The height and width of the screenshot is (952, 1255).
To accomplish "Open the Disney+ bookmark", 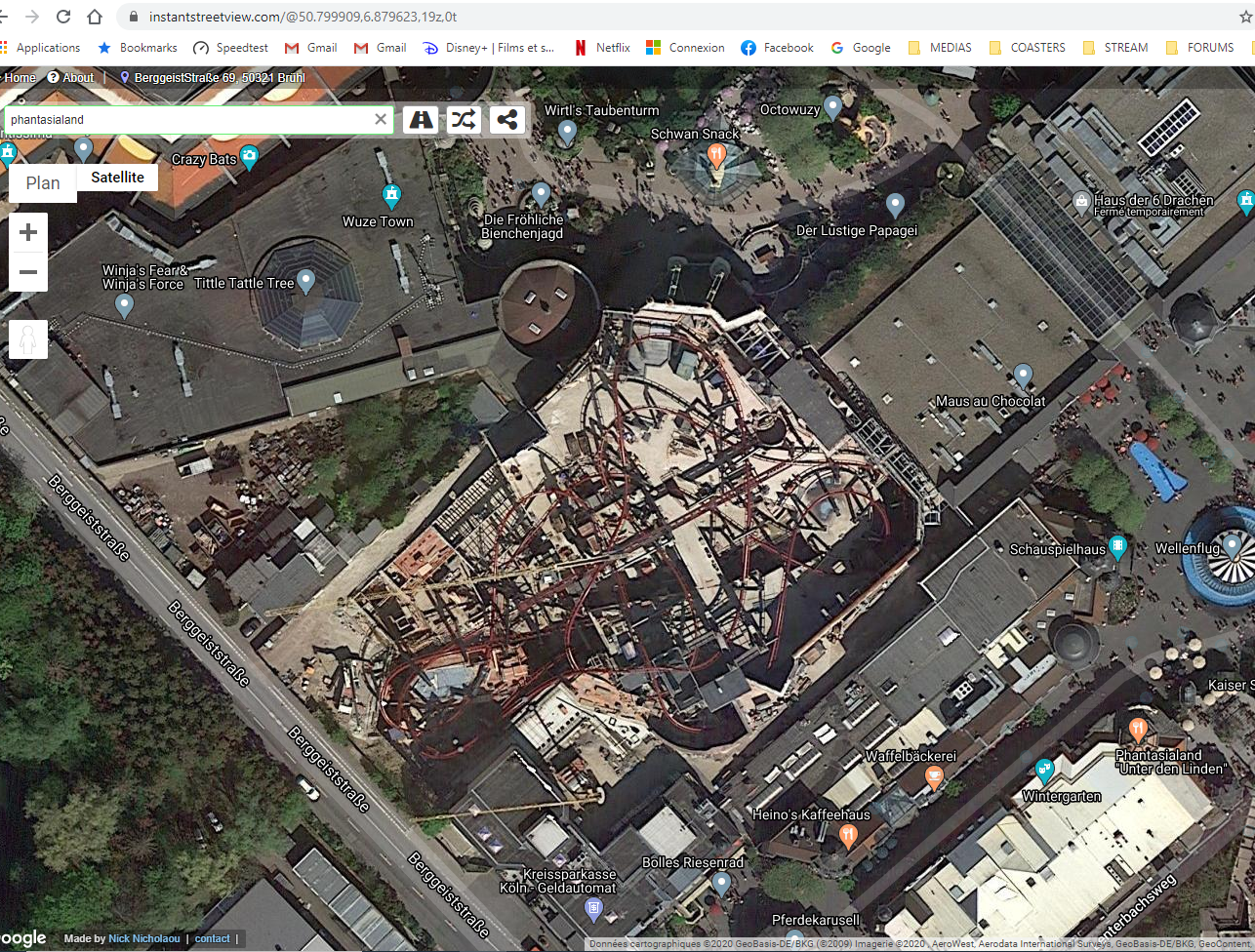I will click(x=488, y=48).
